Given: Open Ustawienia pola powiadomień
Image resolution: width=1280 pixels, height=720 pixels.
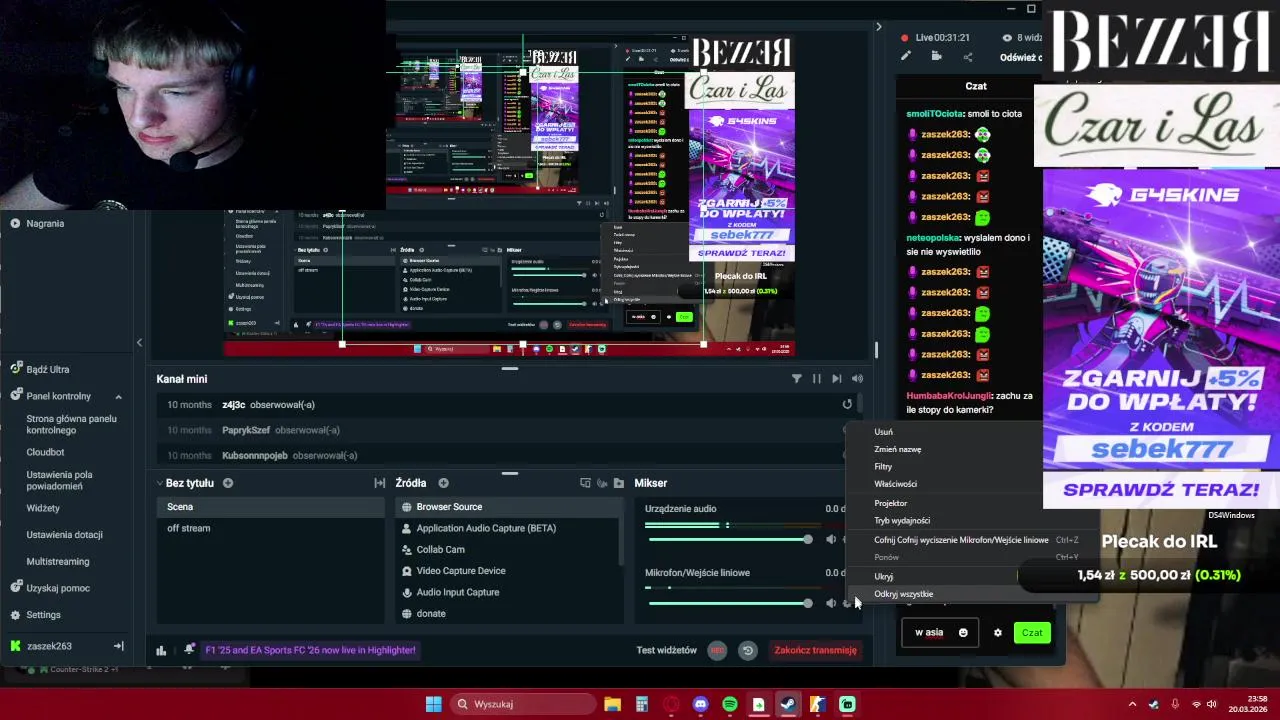Looking at the screenshot, I should (59, 480).
